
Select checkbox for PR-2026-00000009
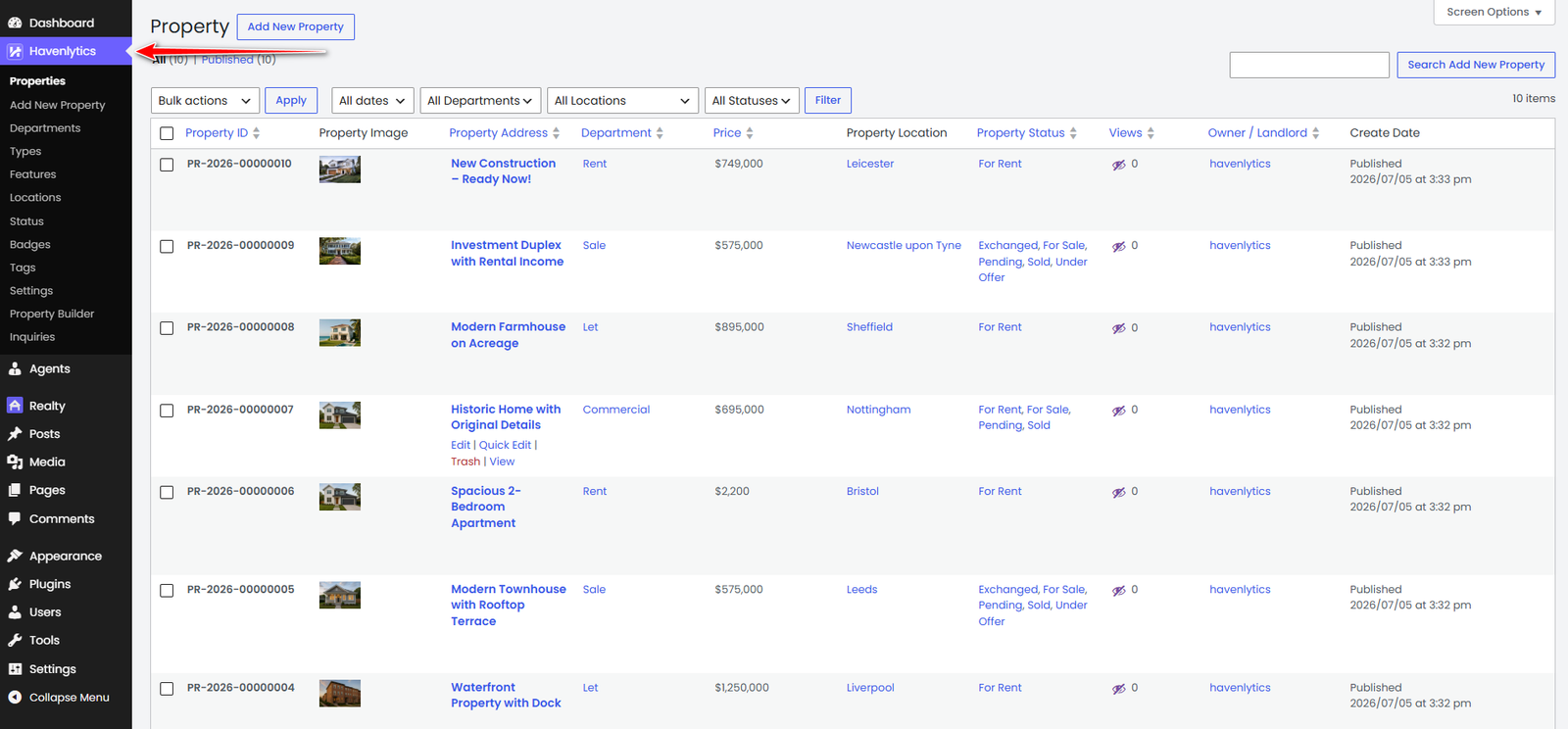coord(167,246)
